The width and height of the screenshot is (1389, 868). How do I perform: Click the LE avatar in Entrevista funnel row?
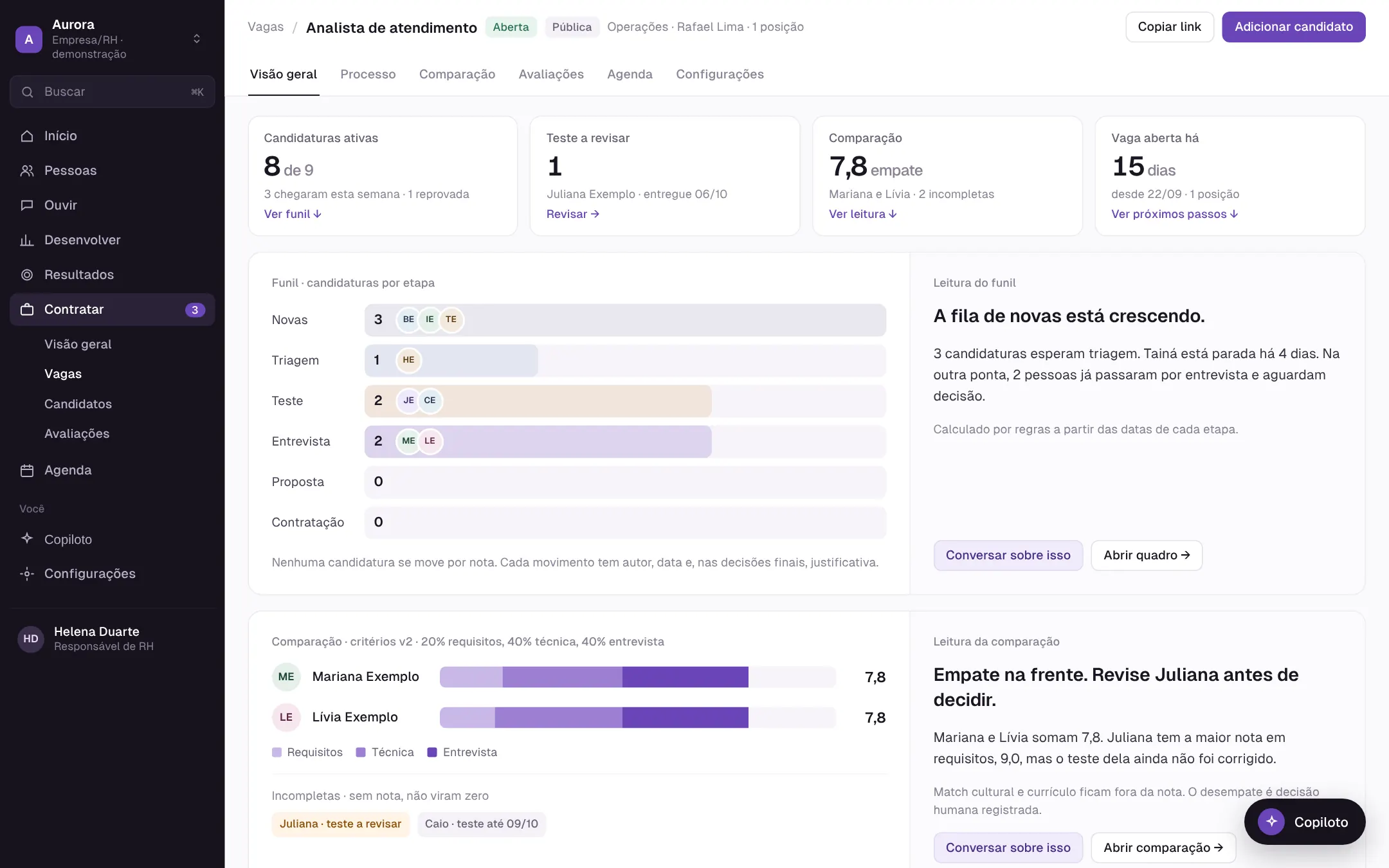coord(430,441)
